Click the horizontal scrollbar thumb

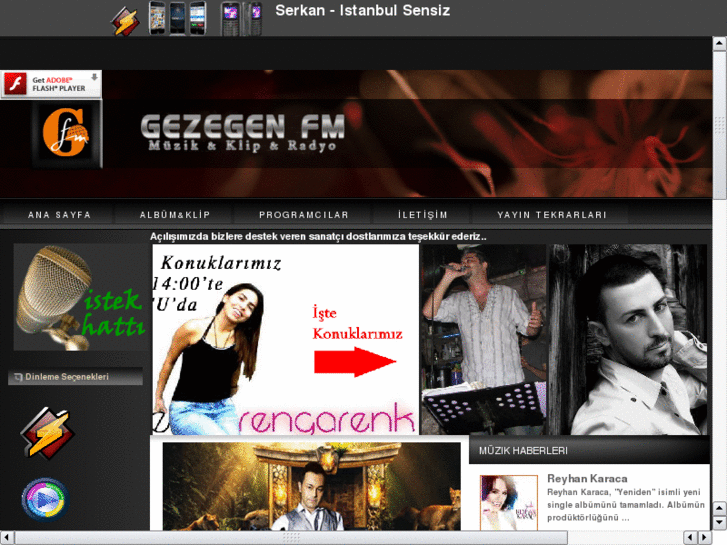point(291,538)
